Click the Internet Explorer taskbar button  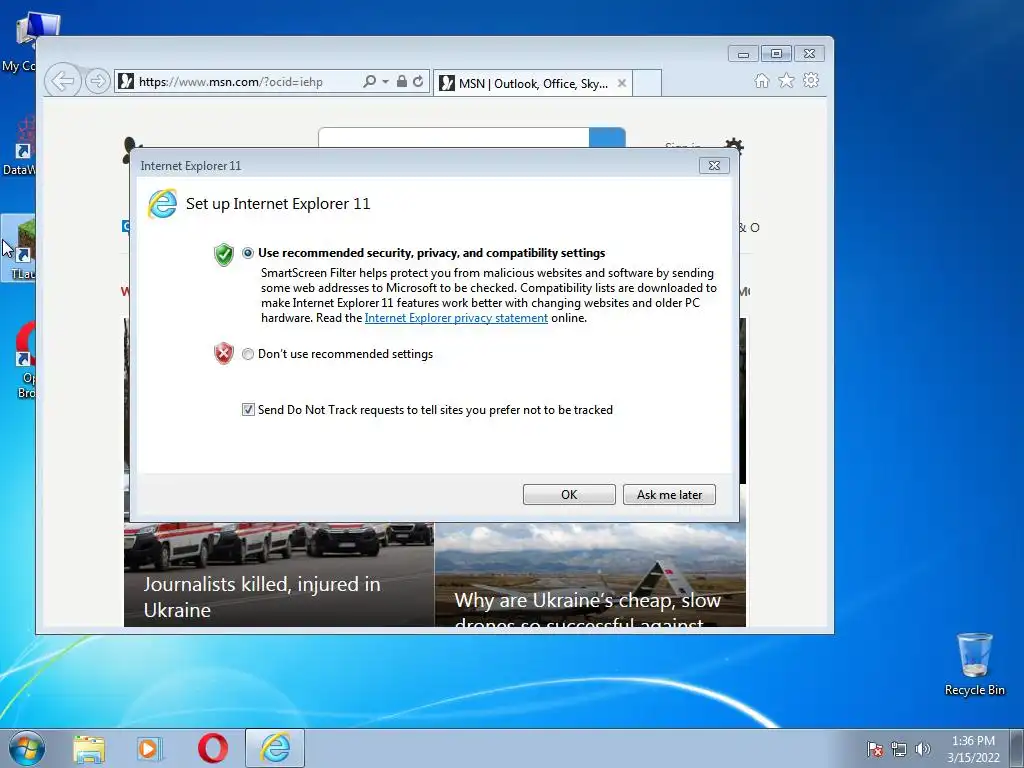275,748
